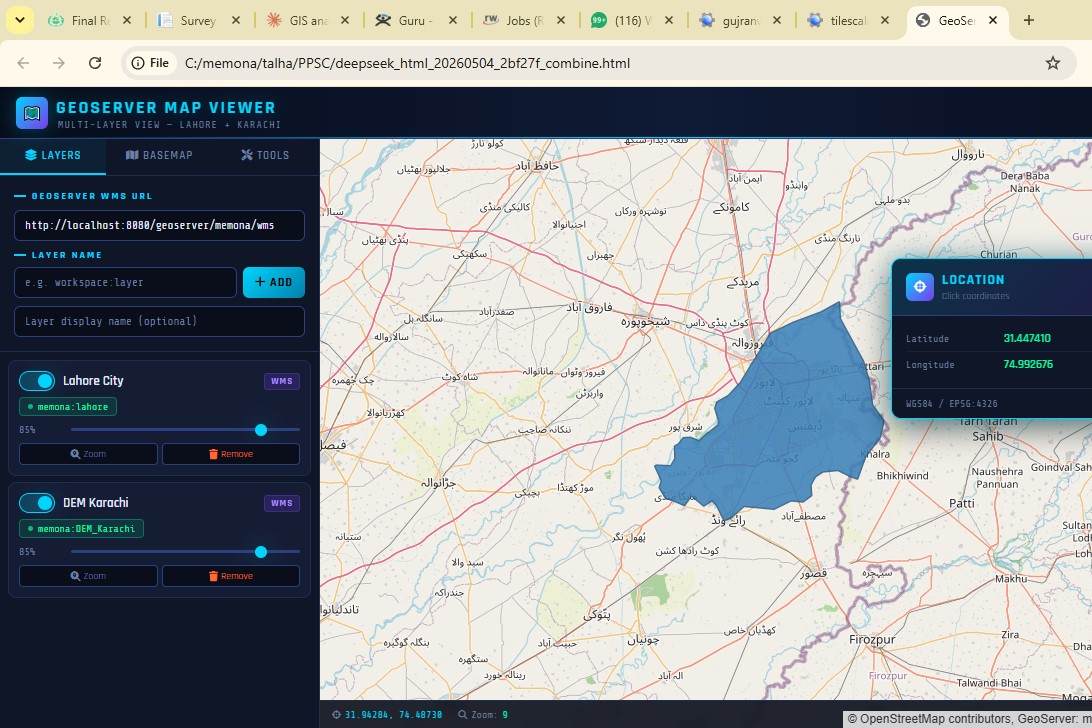The width and height of the screenshot is (1092, 728).
Task: Close the tilescal browser tab
Action: click(885, 20)
